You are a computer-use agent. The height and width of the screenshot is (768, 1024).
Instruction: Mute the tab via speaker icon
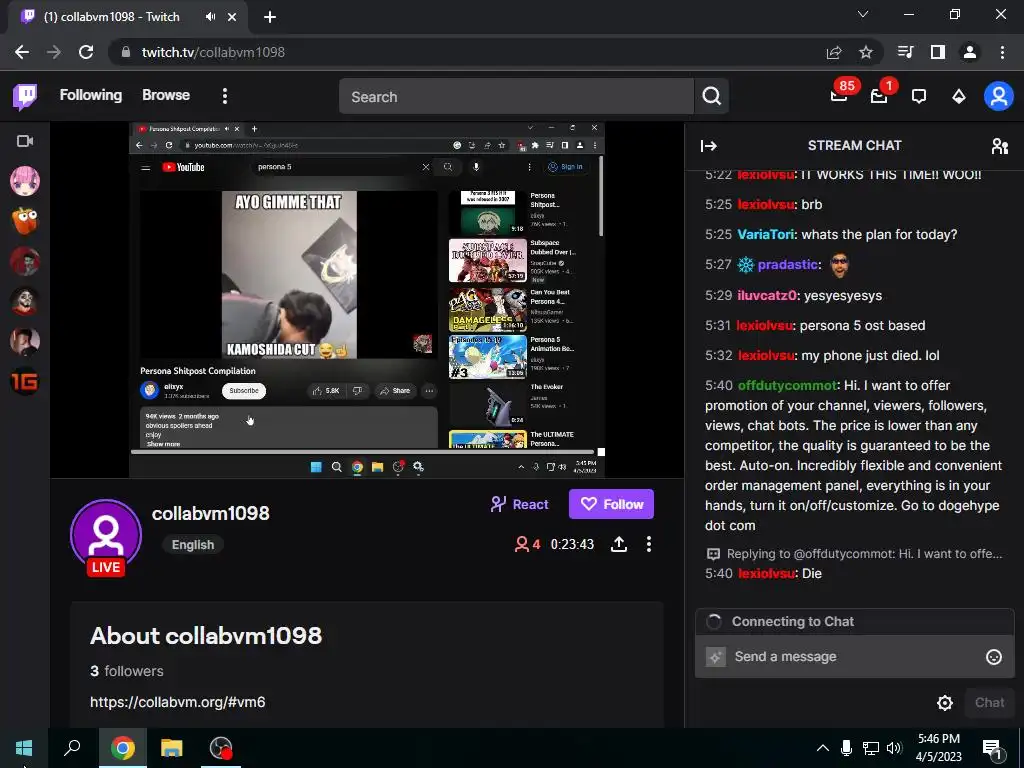[x=210, y=17]
